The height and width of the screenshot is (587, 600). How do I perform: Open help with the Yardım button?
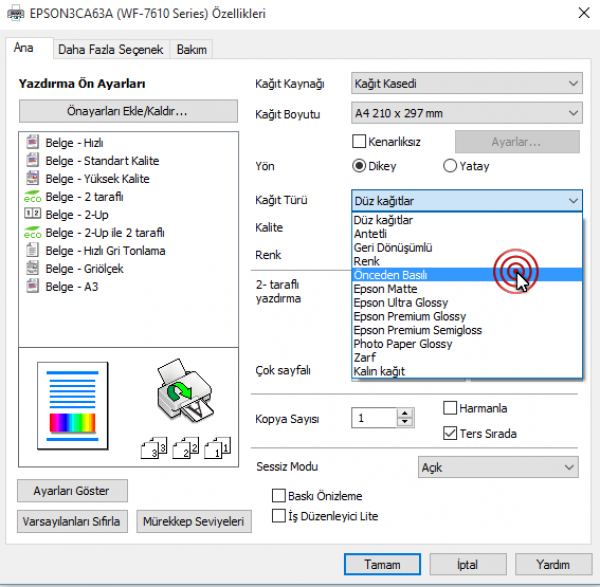point(553,564)
